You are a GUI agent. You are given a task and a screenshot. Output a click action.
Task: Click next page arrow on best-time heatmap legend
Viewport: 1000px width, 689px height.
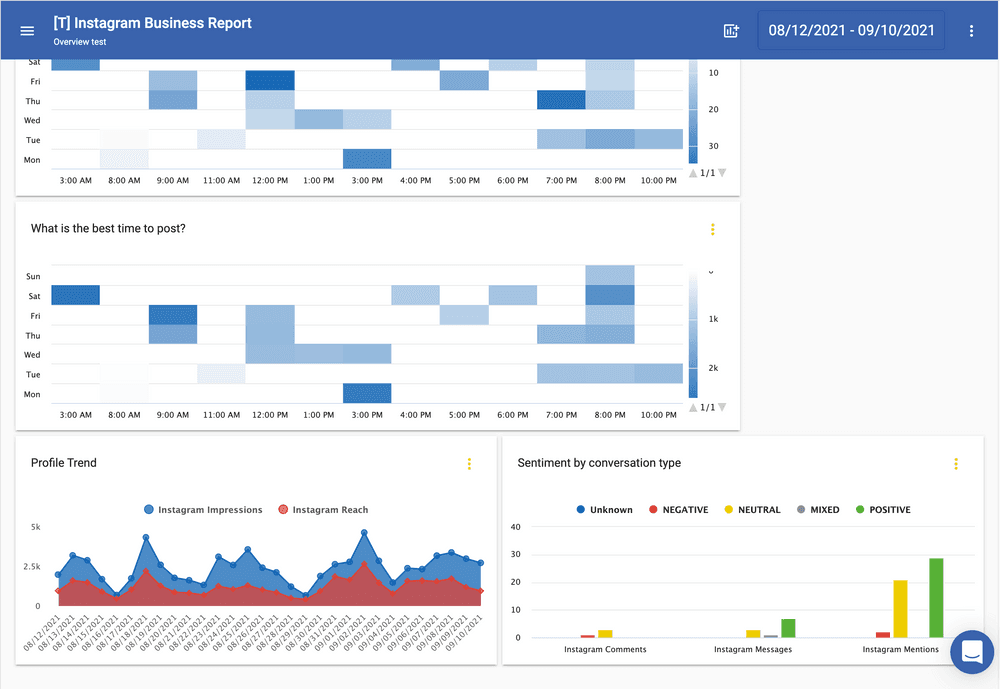coord(722,407)
